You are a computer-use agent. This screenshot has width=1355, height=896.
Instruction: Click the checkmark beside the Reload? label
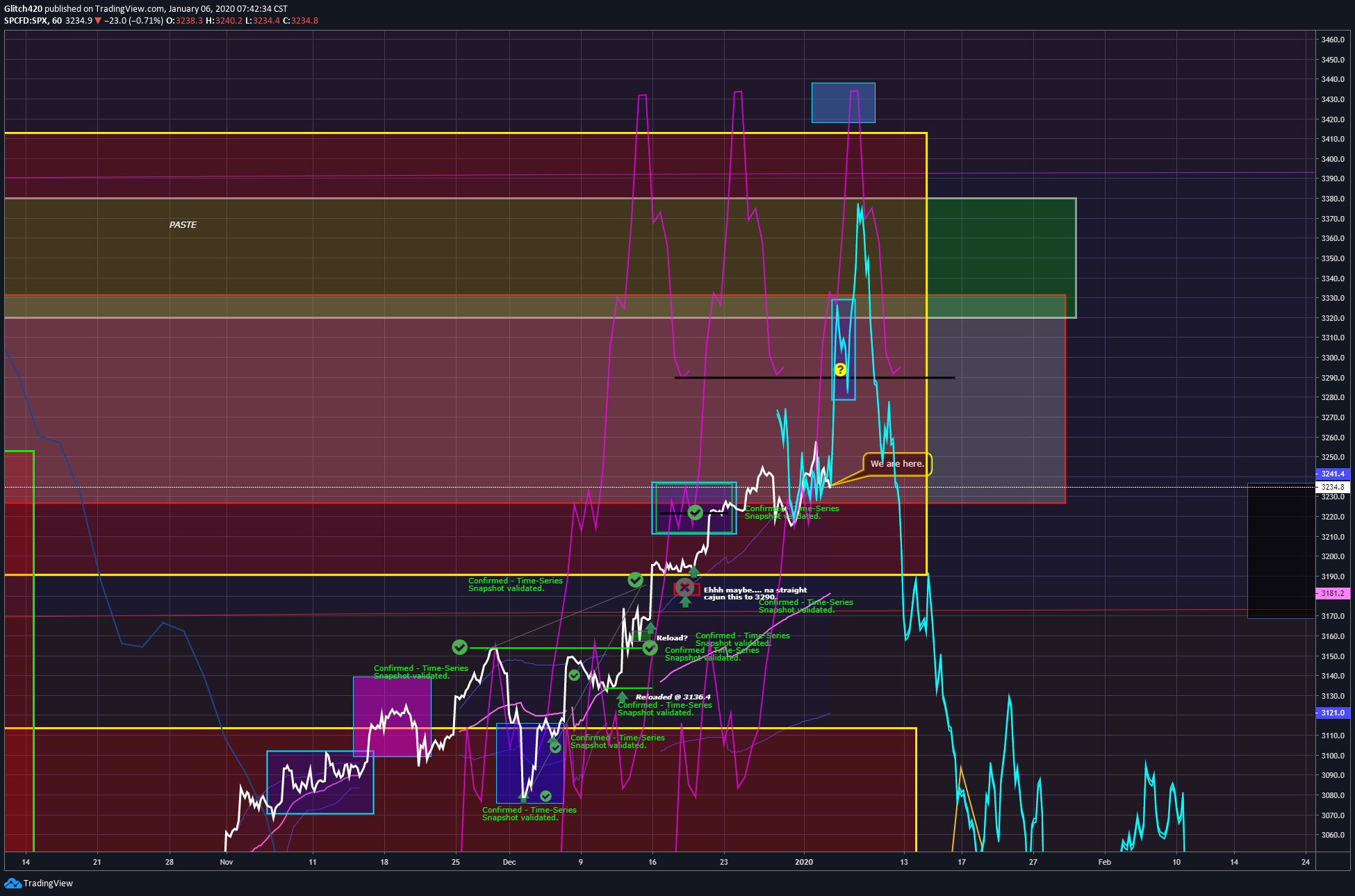click(650, 648)
